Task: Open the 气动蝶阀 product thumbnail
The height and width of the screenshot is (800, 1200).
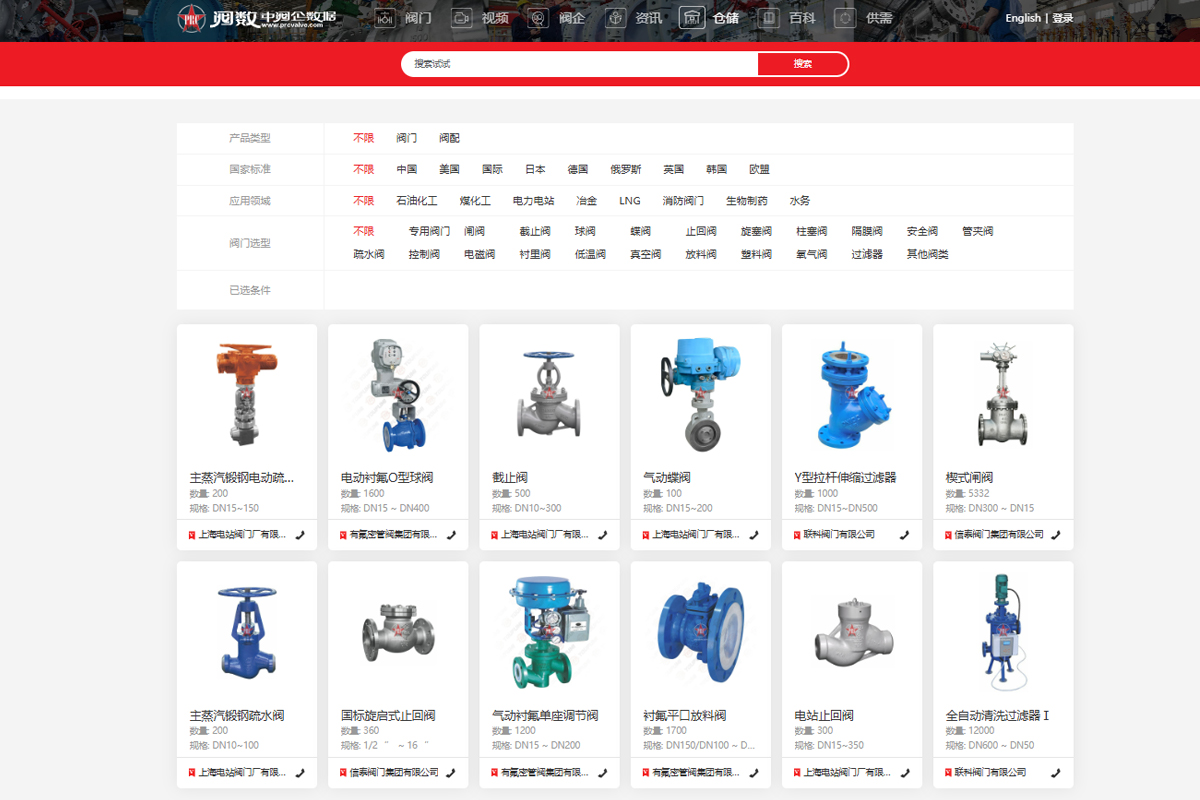Action: coord(700,395)
